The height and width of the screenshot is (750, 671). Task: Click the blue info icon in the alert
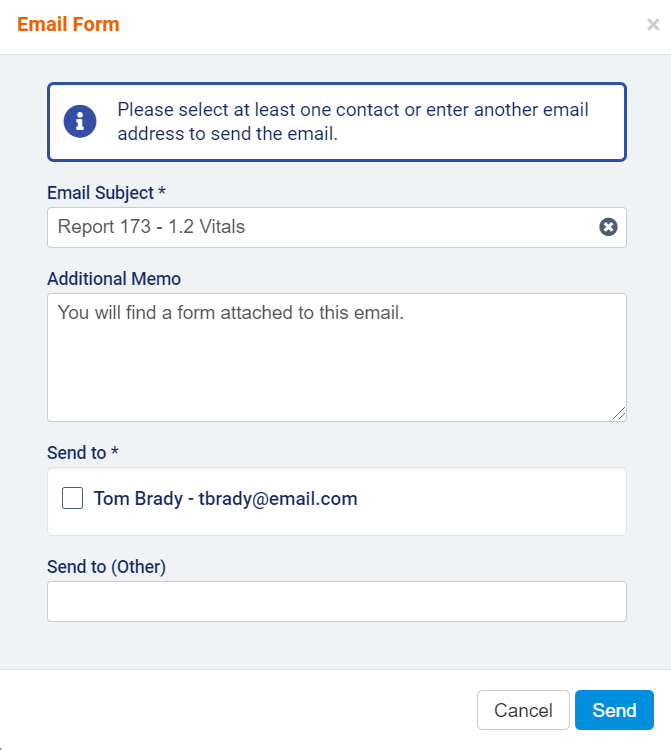click(x=80, y=122)
